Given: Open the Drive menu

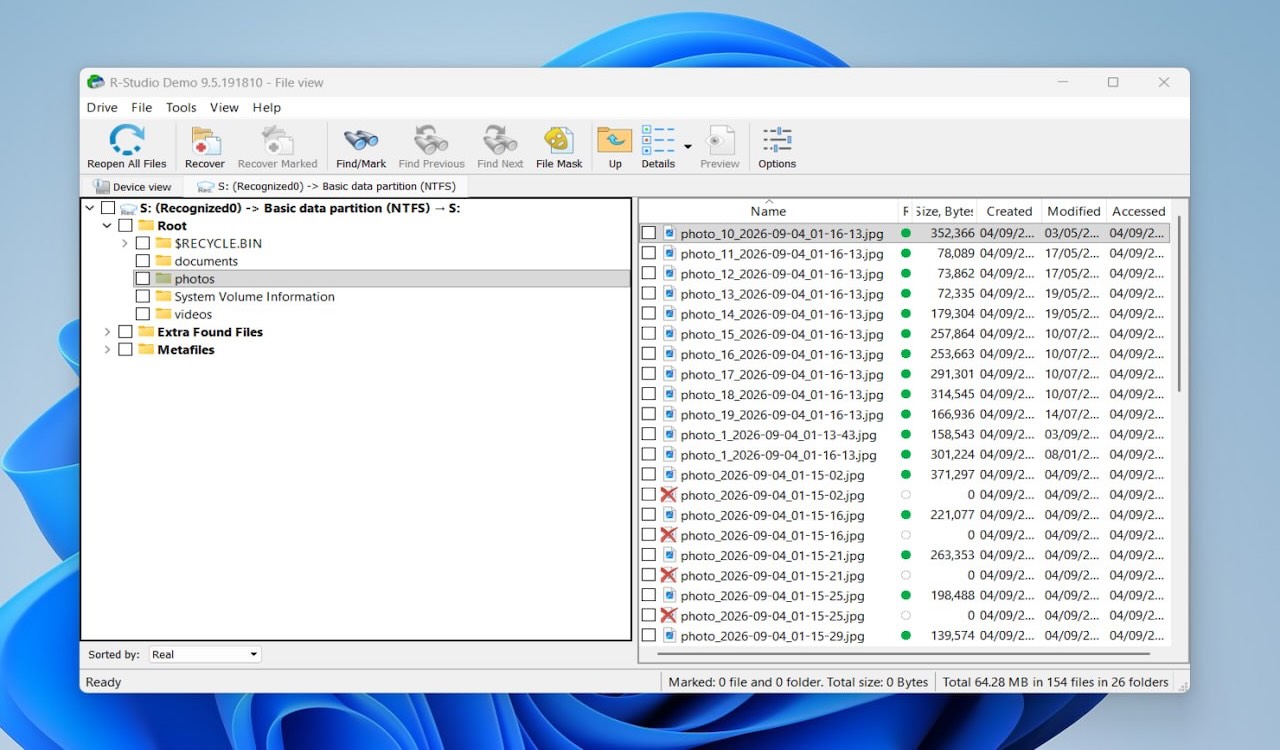Looking at the screenshot, I should 102,107.
